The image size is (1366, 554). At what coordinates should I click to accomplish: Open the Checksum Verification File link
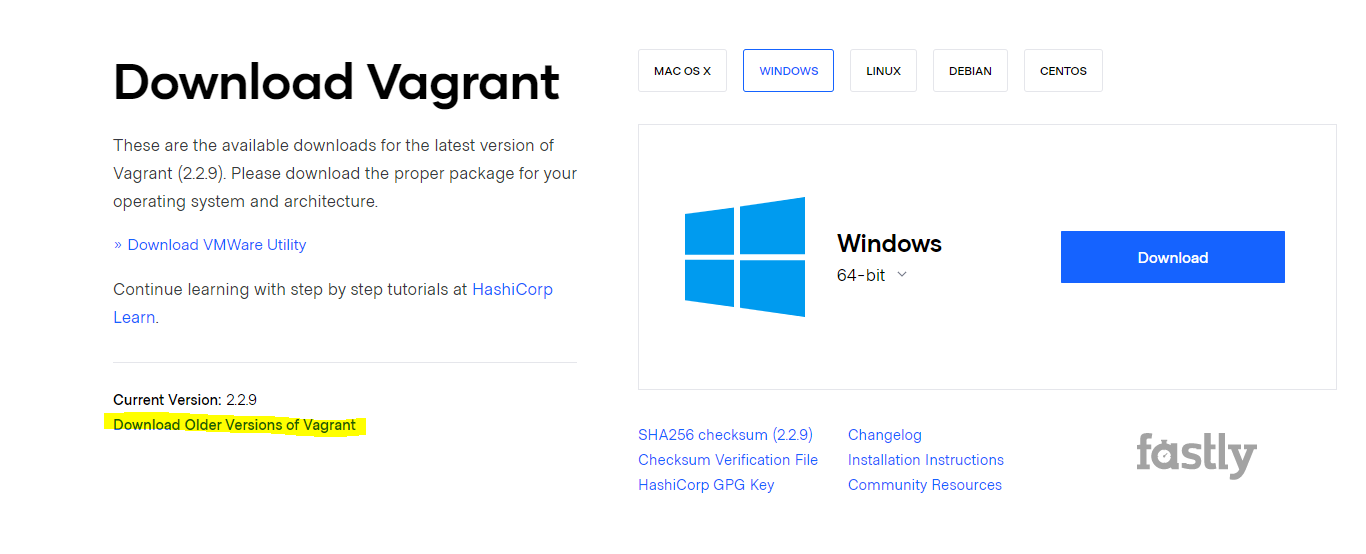(728, 460)
